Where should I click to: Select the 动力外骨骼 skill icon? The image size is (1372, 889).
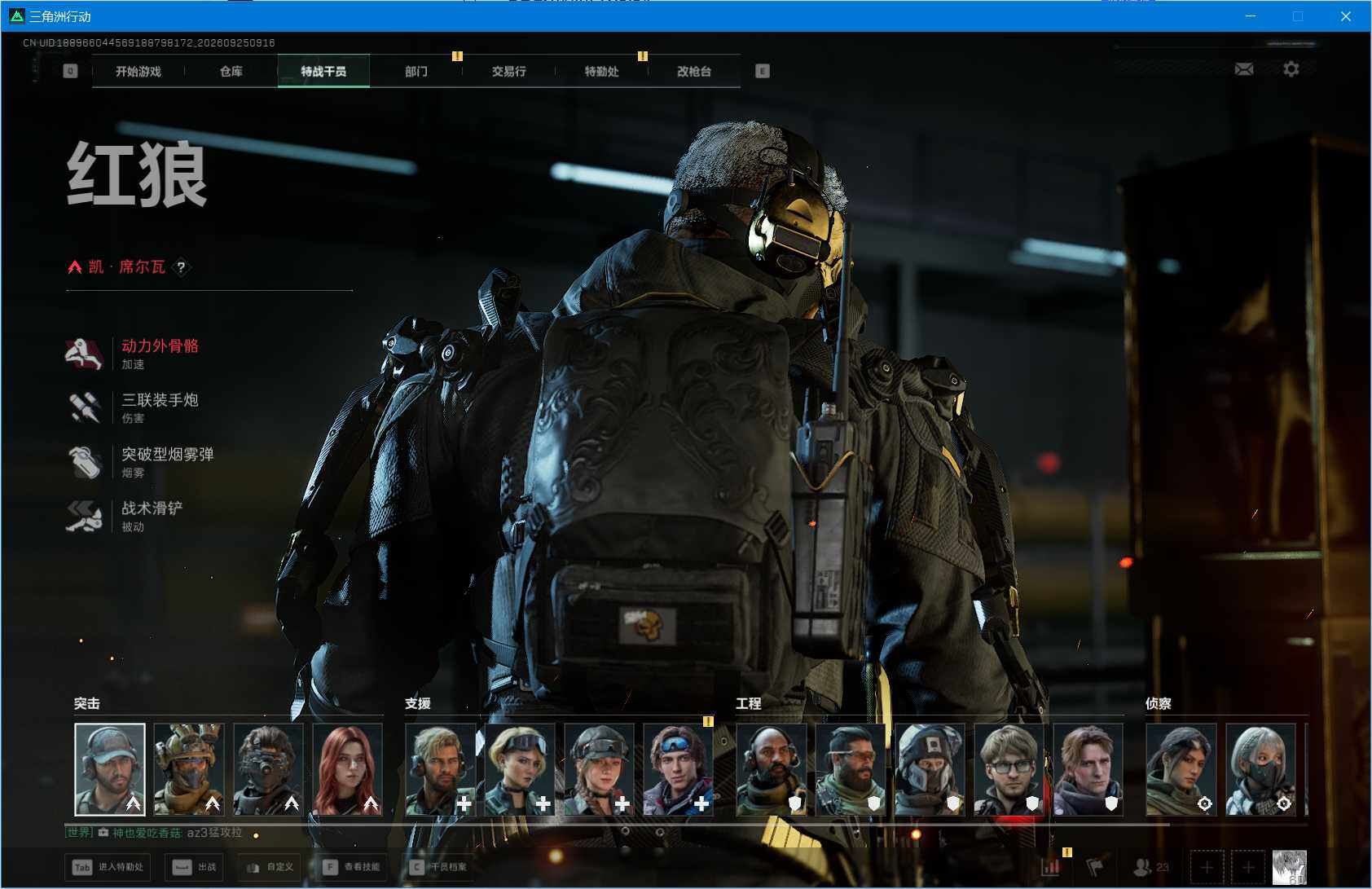pos(85,354)
